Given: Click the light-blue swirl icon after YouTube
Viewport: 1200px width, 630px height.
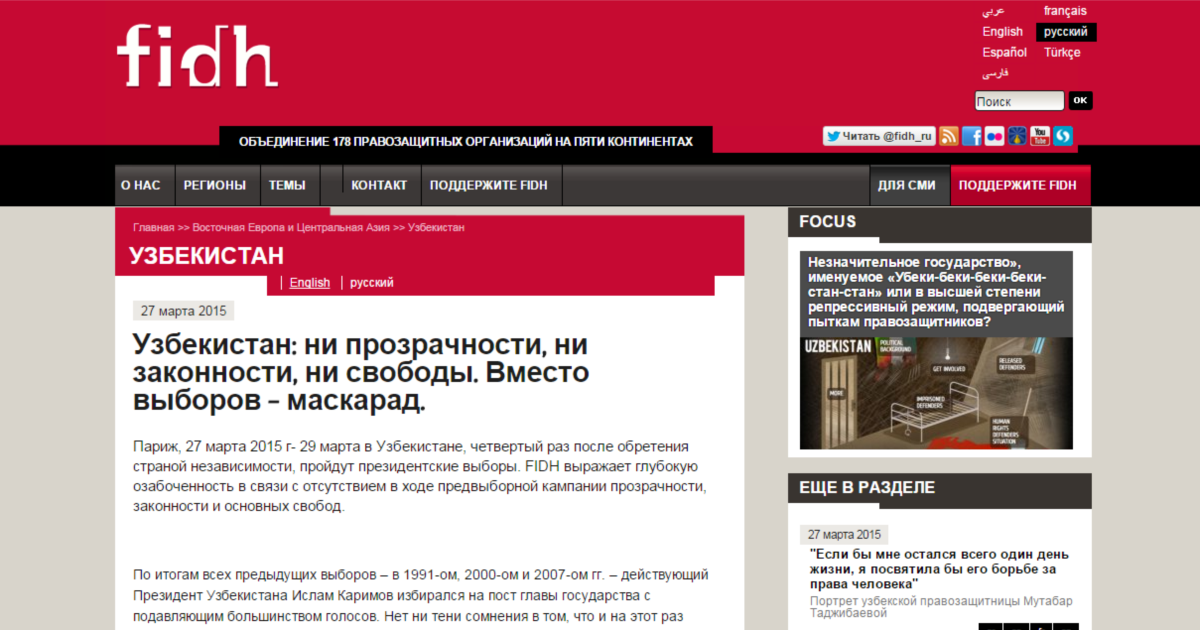Looking at the screenshot, I should (1063, 136).
